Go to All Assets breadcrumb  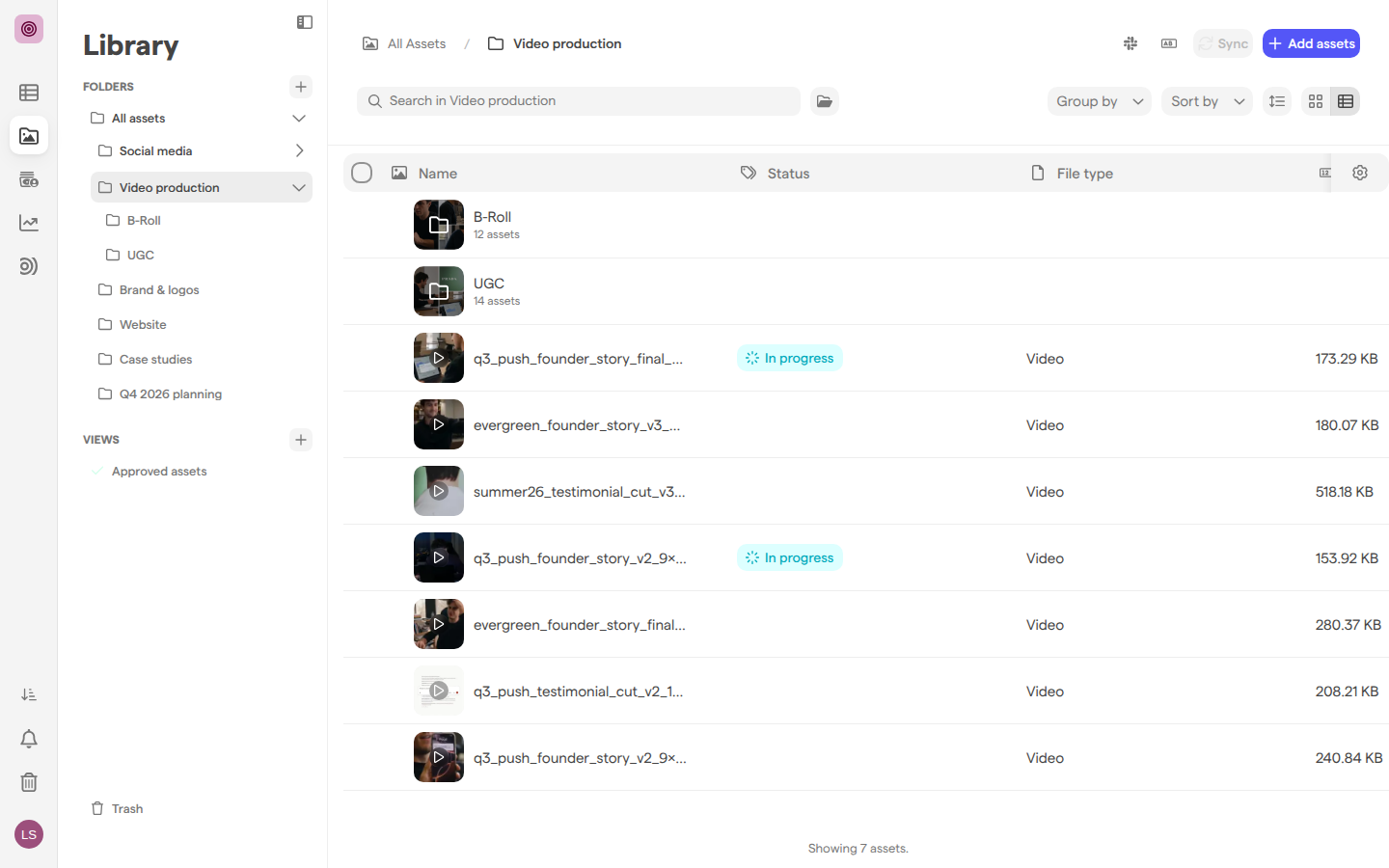click(x=404, y=43)
